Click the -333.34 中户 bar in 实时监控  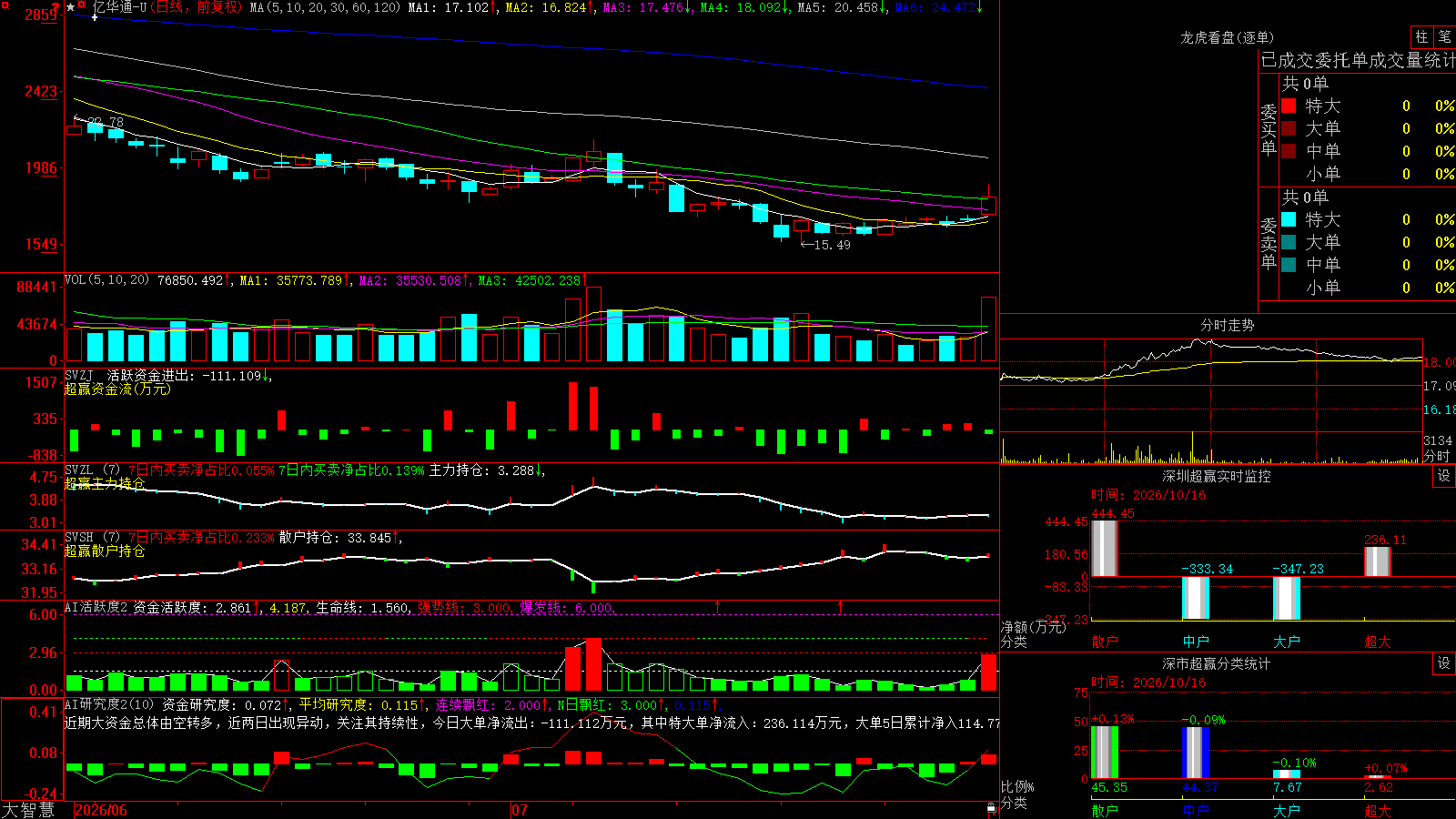[x=1196, y=598]
